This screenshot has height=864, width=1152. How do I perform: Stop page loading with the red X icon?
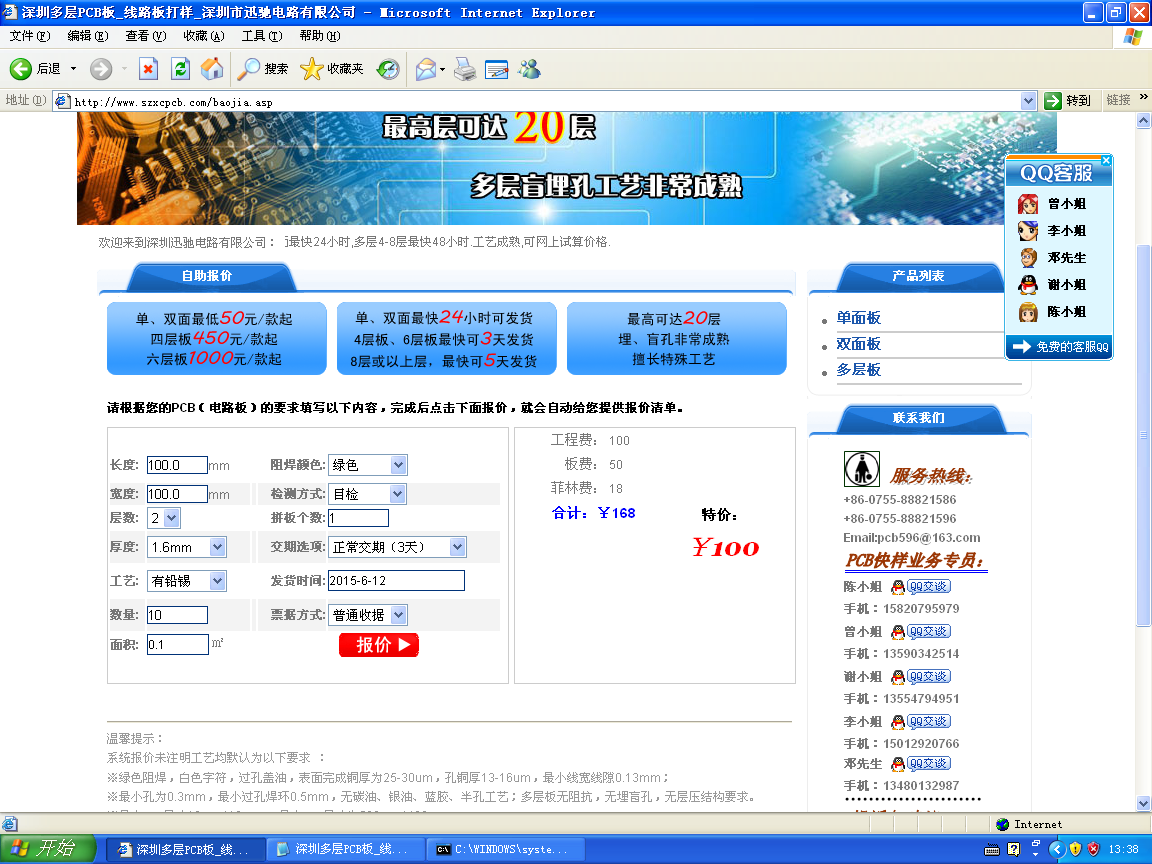coord(148,69)
